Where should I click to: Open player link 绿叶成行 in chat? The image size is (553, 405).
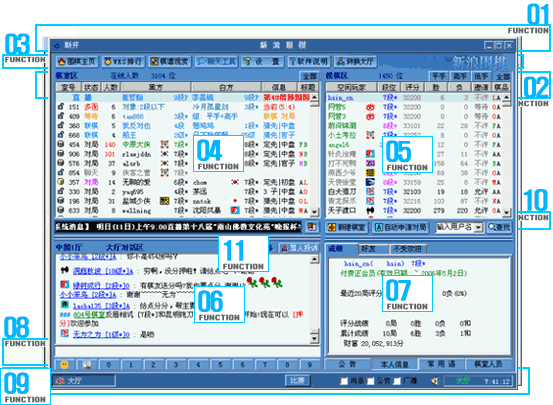point(101,285)
